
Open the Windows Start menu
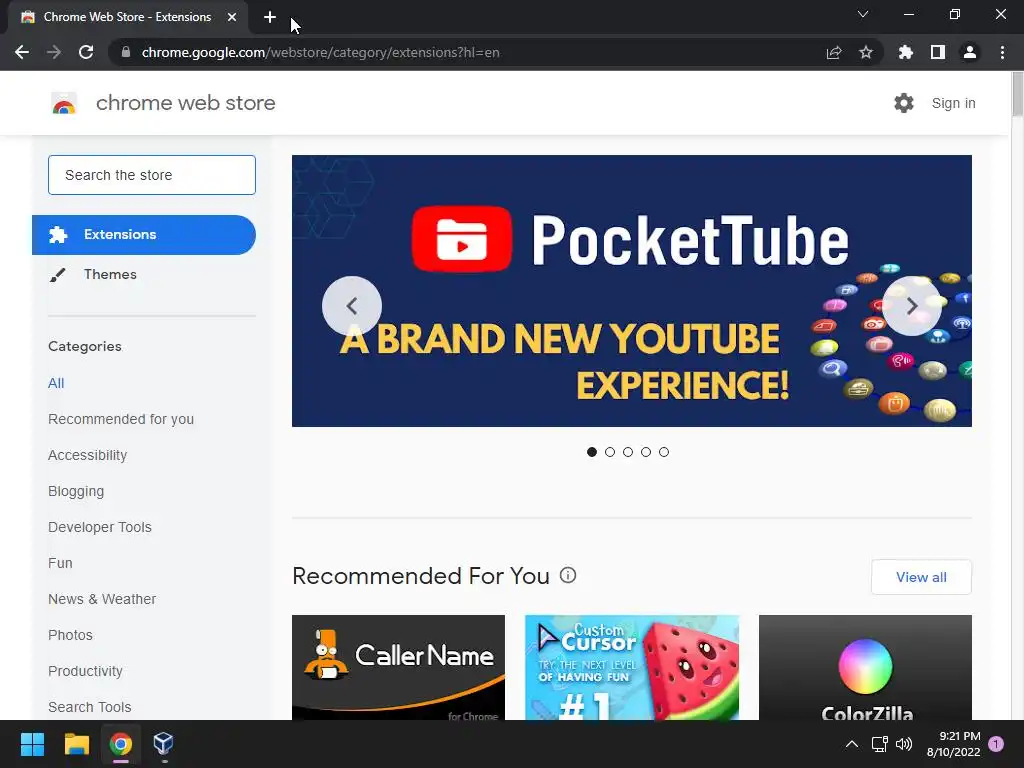[x=32, y=744]
